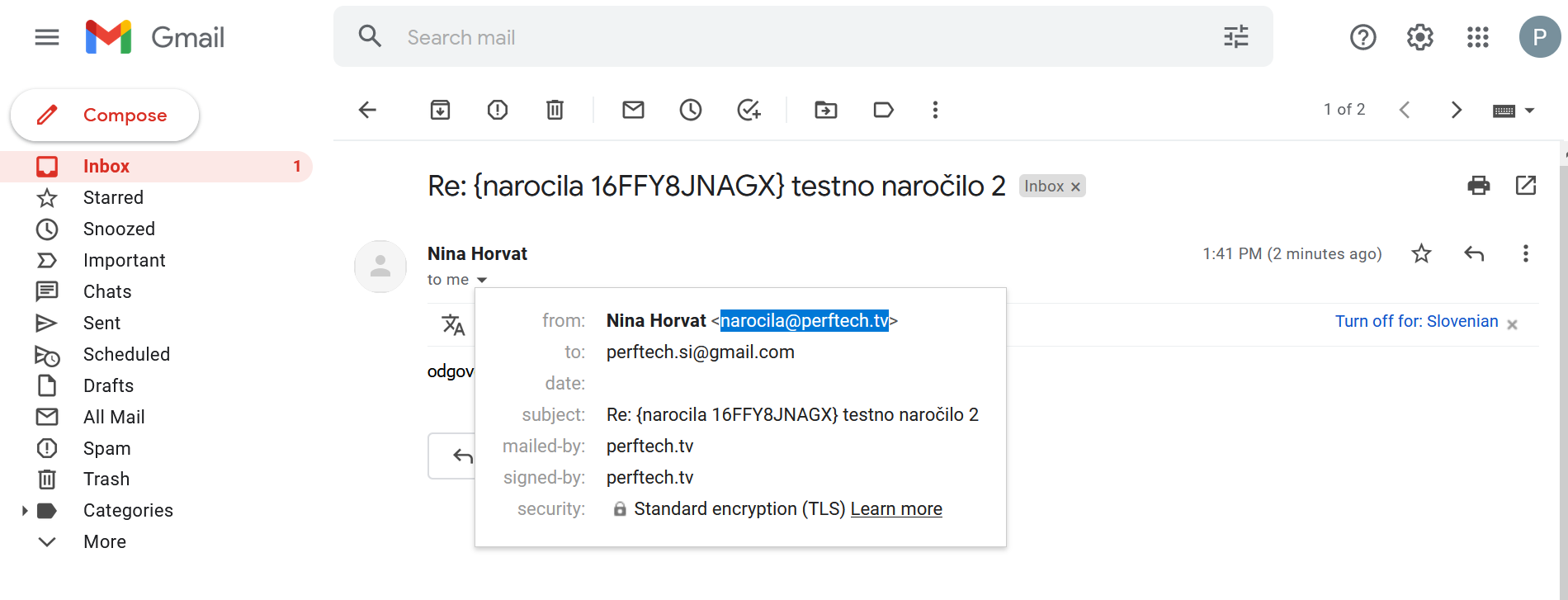Go back to inbox arrow
Image resolution: width=1568 pixels, height=600 pixels.
coord(367,110)
